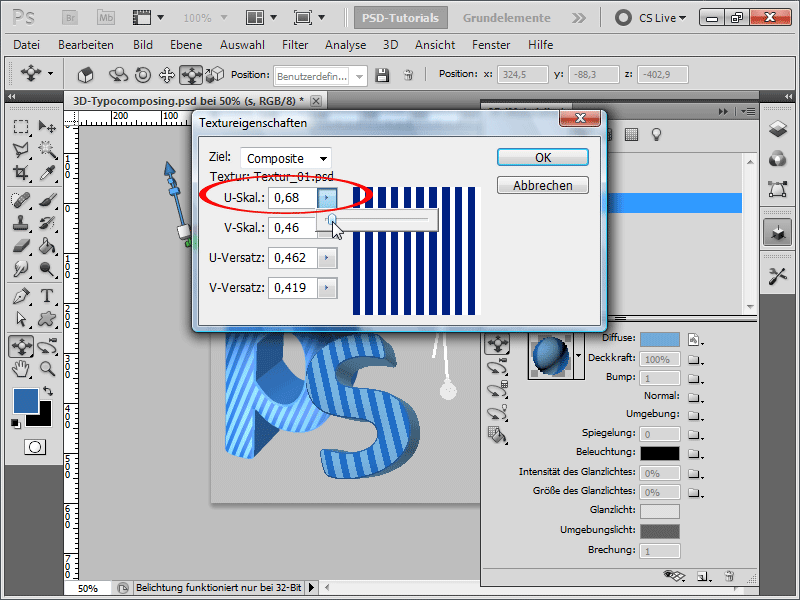Viewport: 800px width, 600px height.
Task: Open the material picker dropdown arrow
Action: (578, 356)
